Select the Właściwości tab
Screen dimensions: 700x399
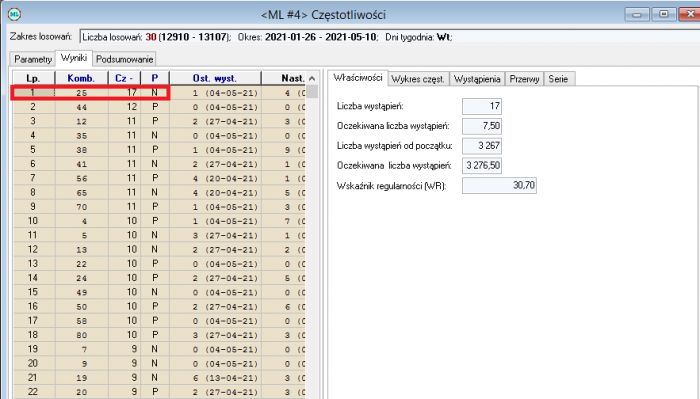coord(358,78)
